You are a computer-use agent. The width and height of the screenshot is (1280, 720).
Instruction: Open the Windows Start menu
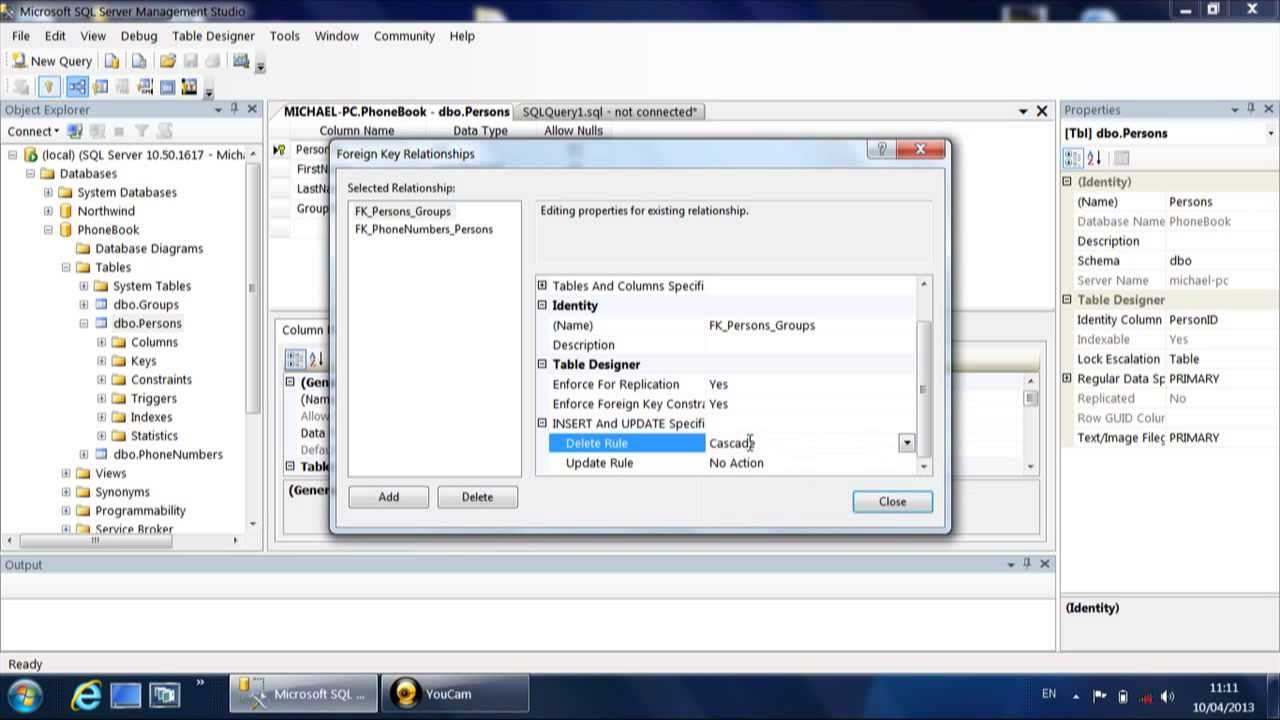[24, 694]
